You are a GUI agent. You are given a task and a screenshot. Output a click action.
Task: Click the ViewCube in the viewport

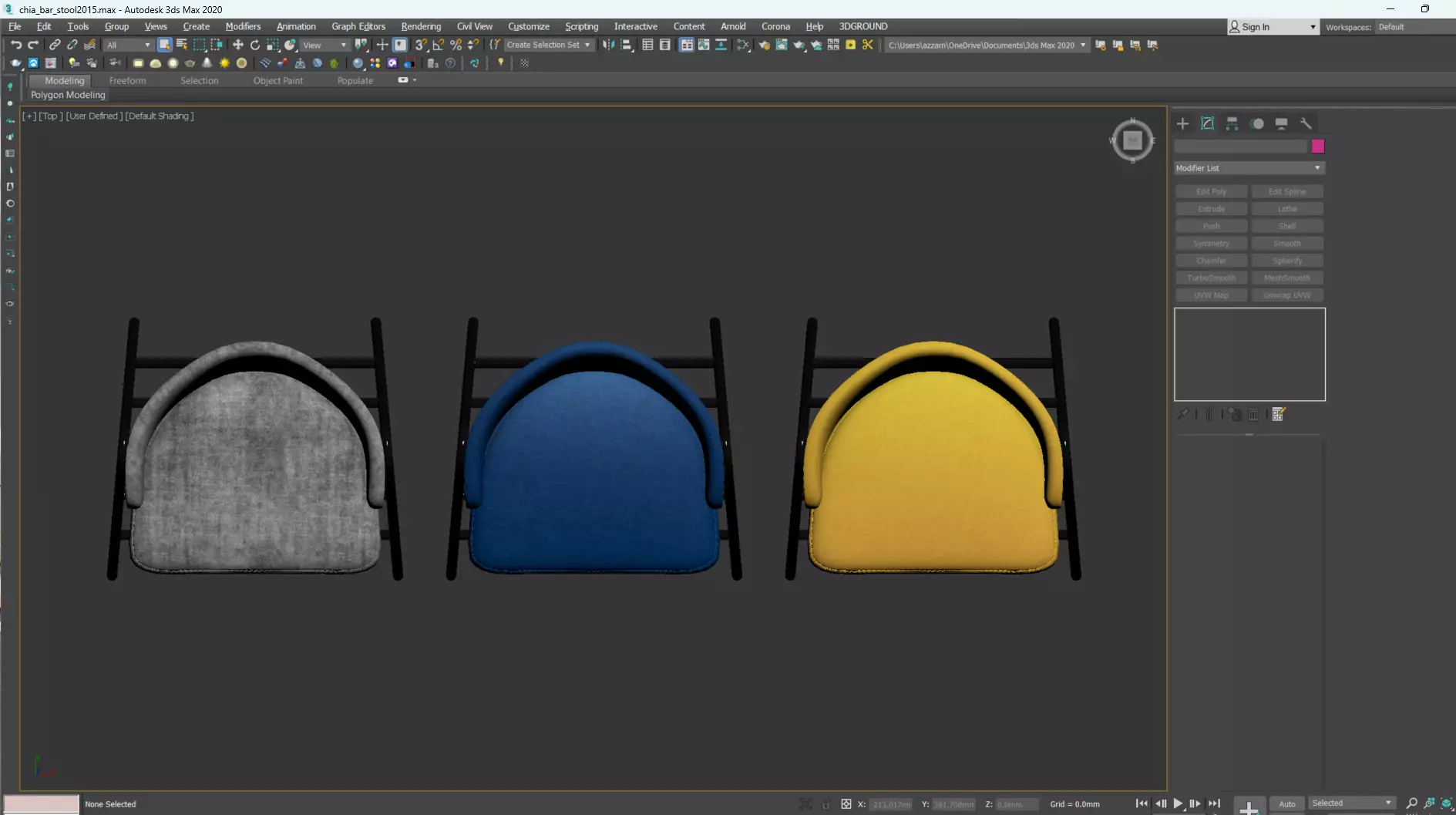pos(1132,140)
